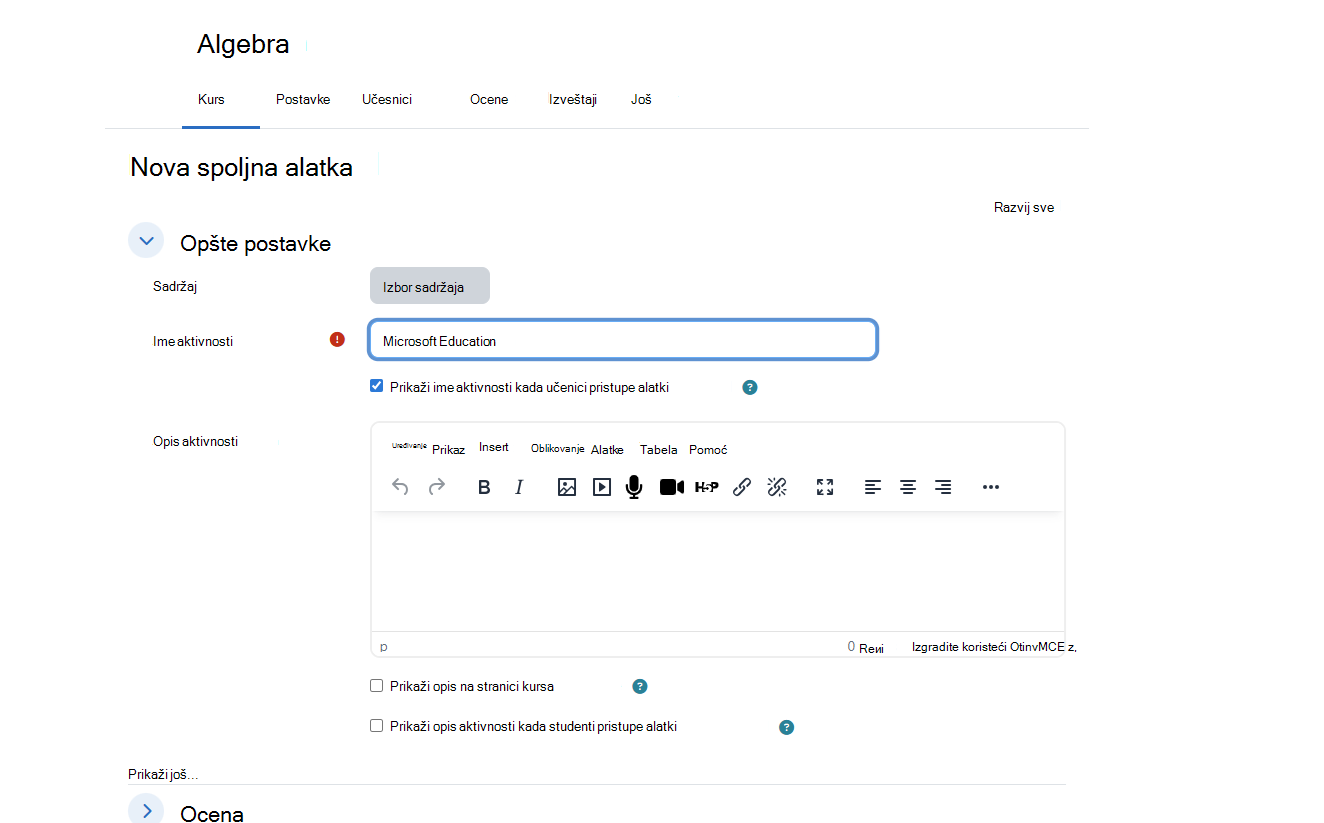Image resolution: width=1324 pixels, height=823 pixels.
Task: Open help for Prikaži opis na stranici kursa
Action: (x=640, y=687)
